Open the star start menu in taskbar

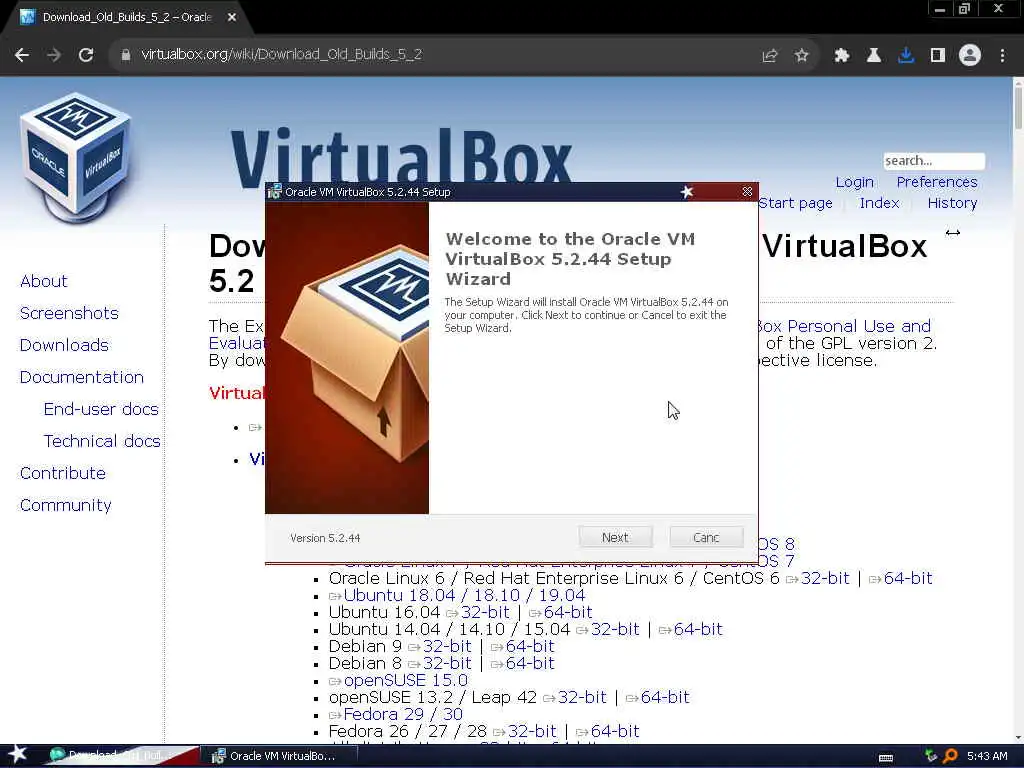click(x=17, y=755)
